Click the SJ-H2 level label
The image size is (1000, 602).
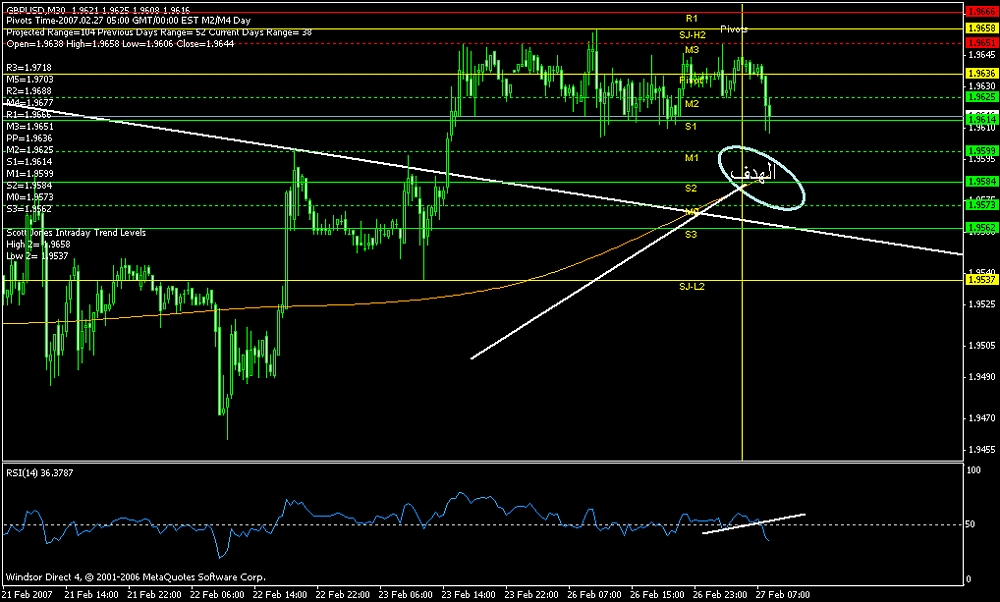pyautogui.click(x=692, y=35)
